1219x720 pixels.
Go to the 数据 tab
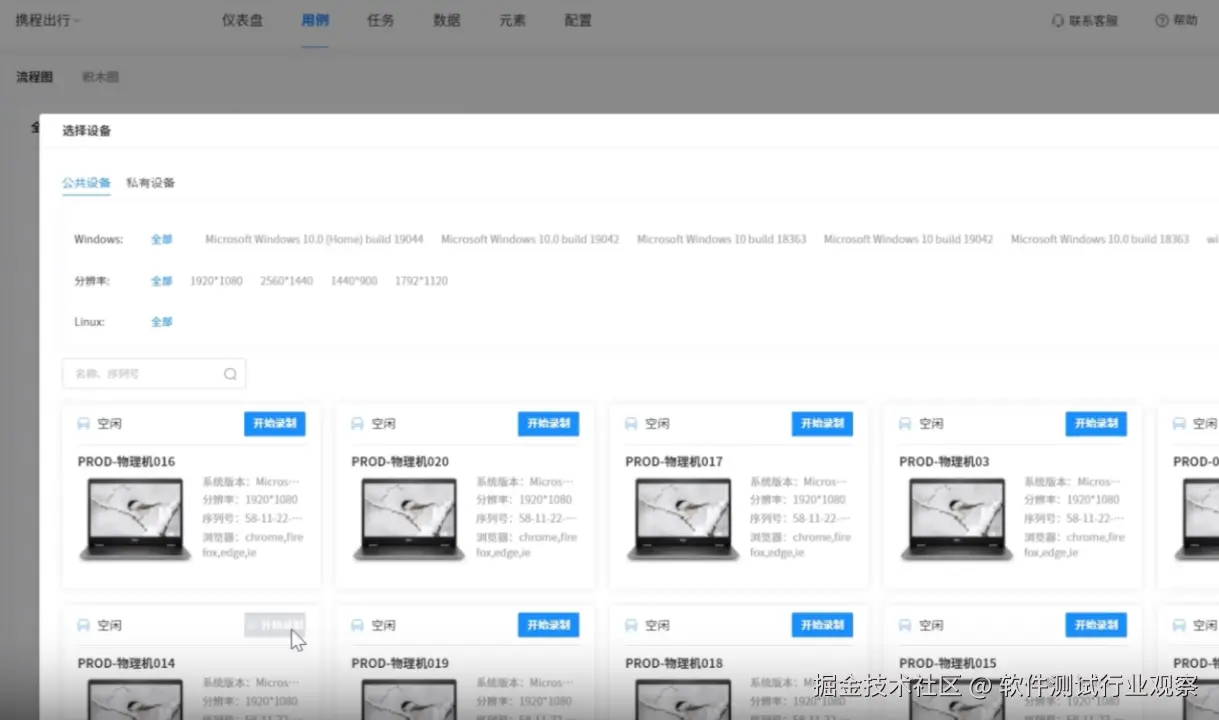pos(447,20)
